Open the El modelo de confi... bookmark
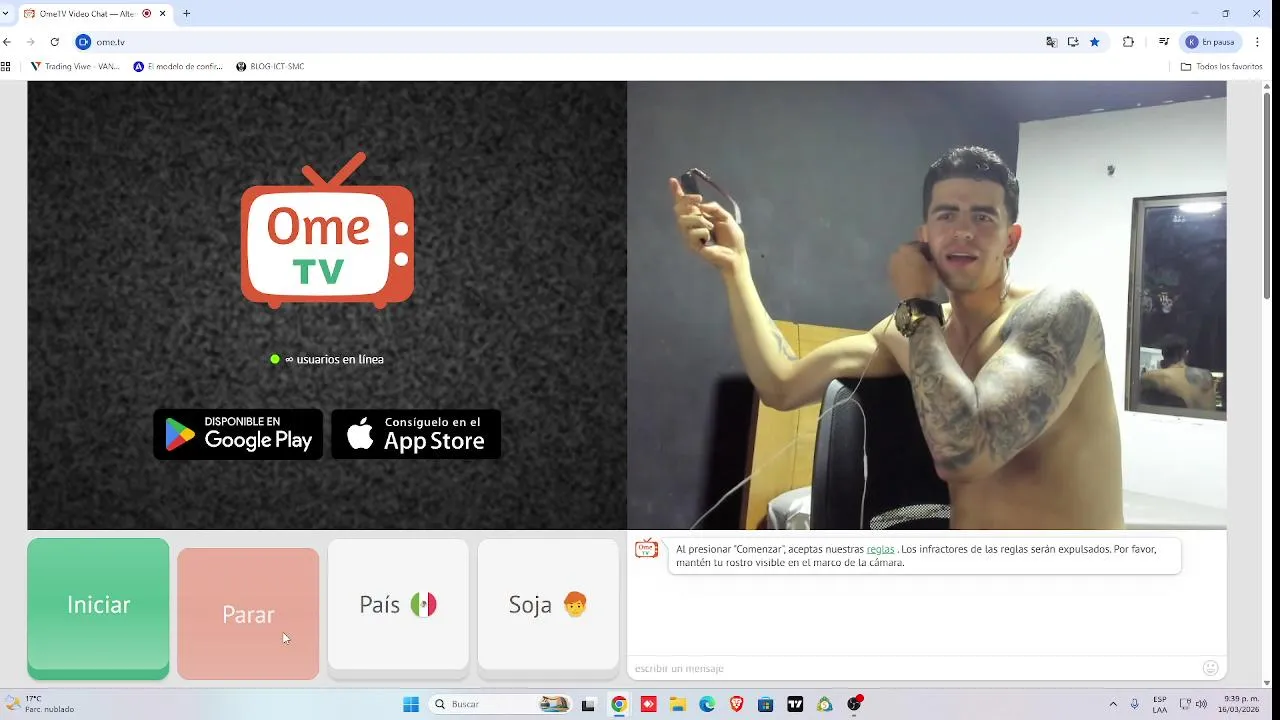The width and height of the screenshot is (1280, 720). (178, 67)
